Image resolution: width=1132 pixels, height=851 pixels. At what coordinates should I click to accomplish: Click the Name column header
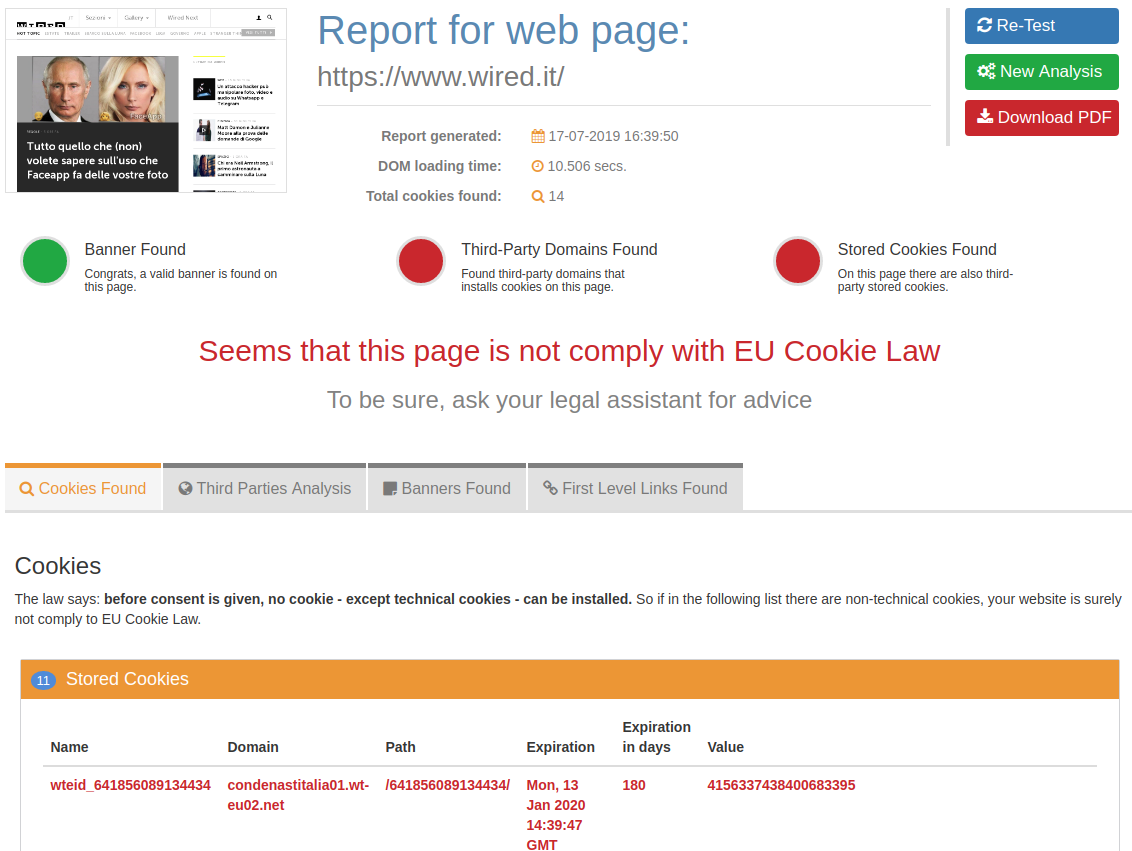[69, 747]
